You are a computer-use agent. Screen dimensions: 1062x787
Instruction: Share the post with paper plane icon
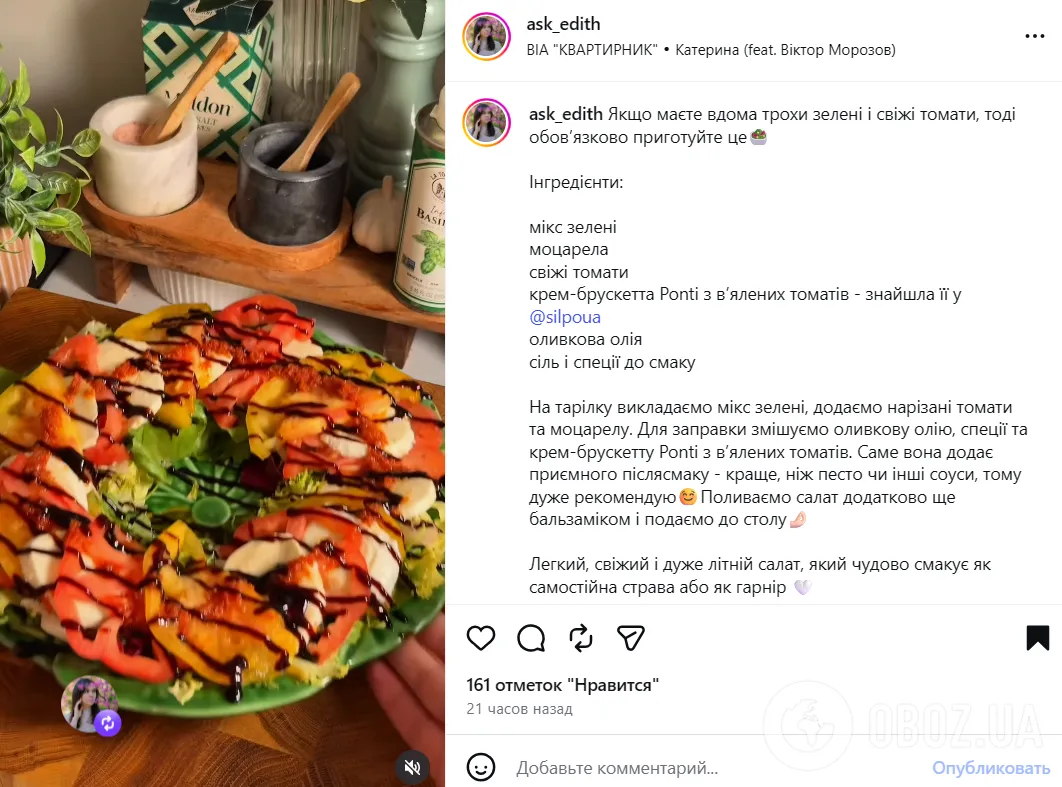[x=631, y=638]
